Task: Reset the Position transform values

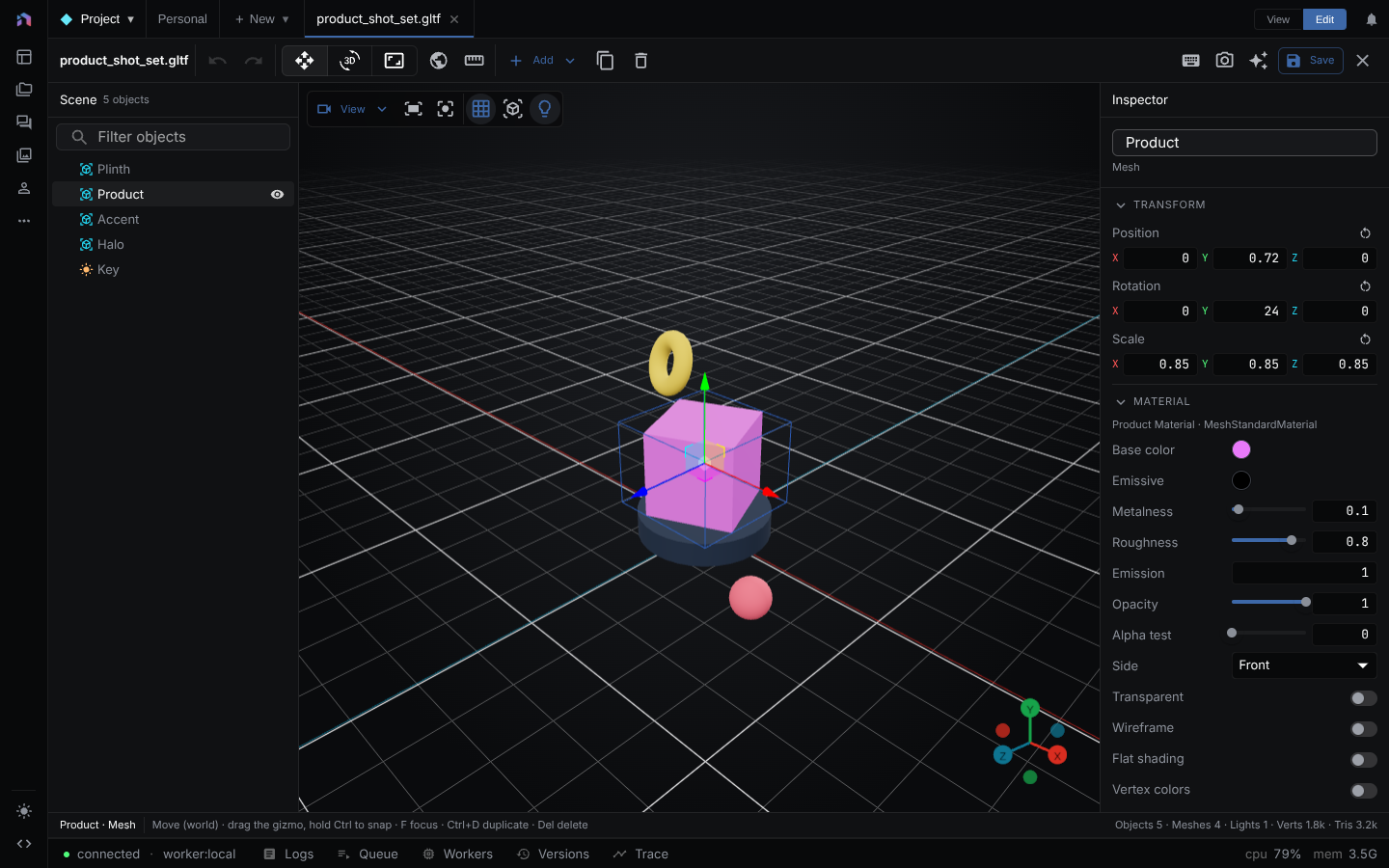Action: point(1365,233)
